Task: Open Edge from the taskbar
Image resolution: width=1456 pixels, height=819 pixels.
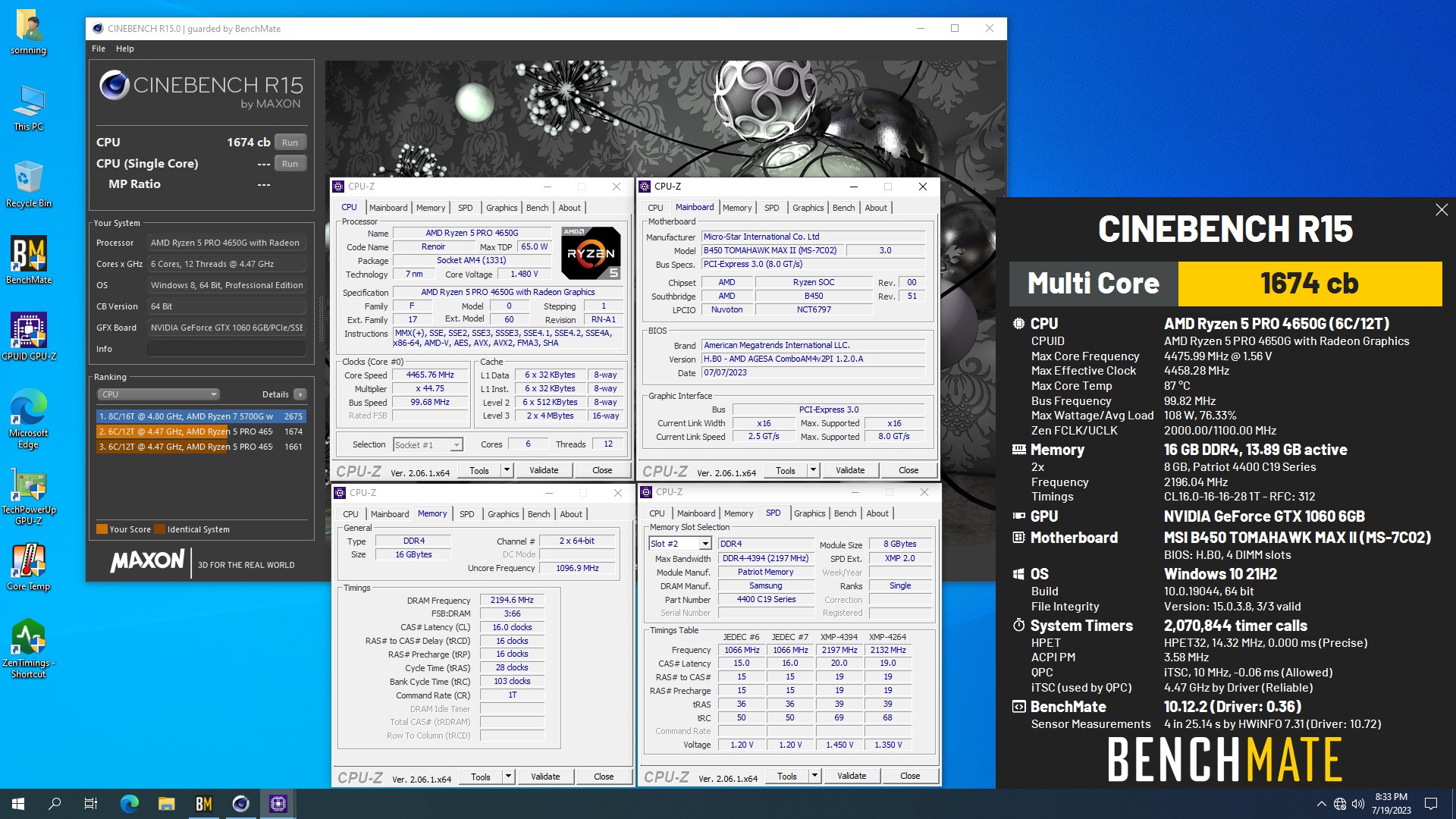Action: 130,804
